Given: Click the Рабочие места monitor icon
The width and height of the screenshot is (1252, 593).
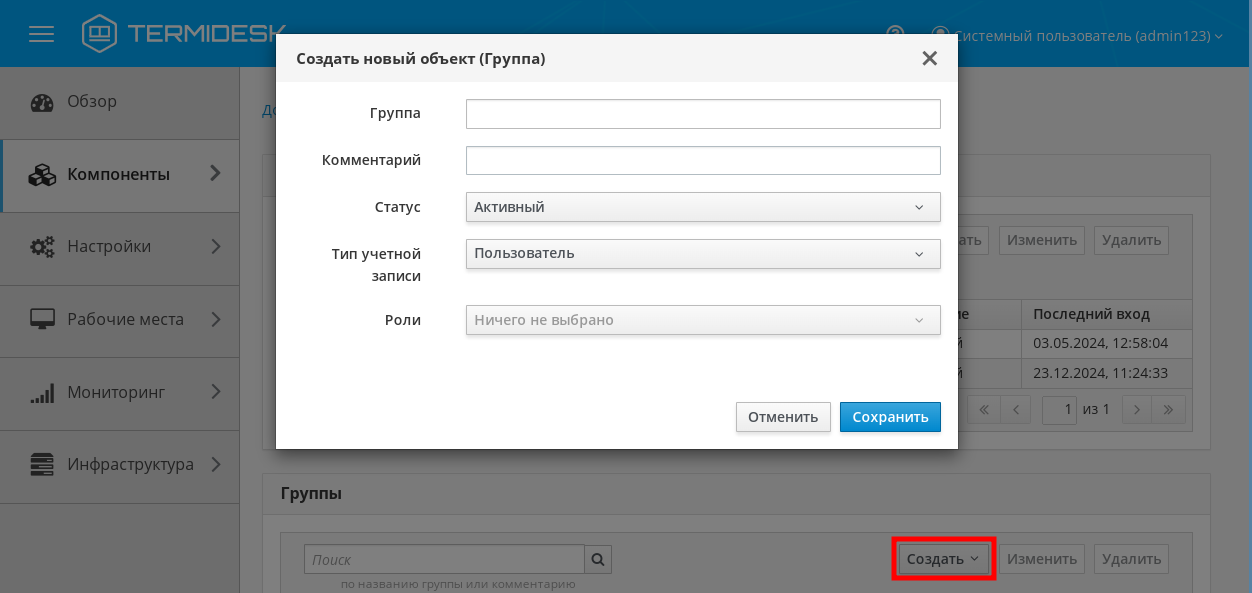Looking at the screenshot, I should [42, 320].
